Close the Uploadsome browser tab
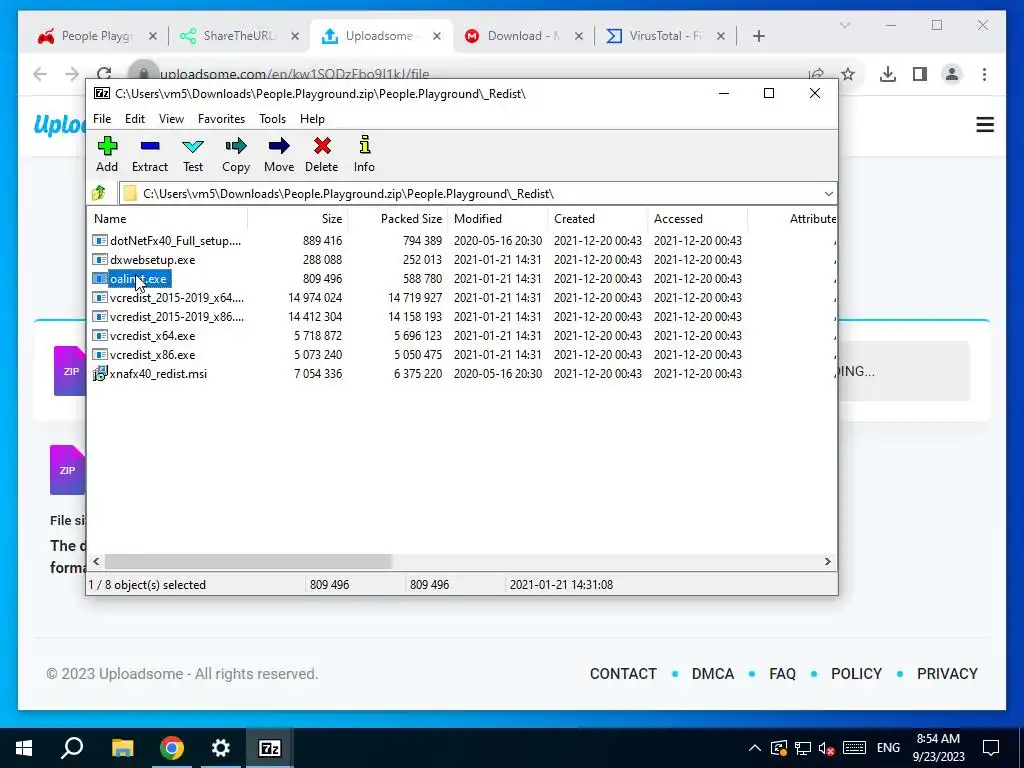The width and height of the screenshot is (1024, 768). point(437,36)
